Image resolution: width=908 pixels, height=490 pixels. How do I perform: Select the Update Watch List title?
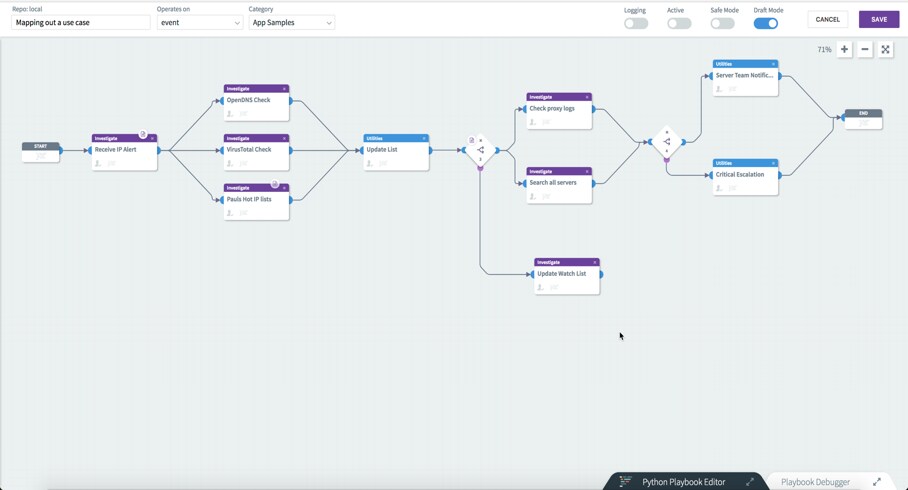(562, 273)
